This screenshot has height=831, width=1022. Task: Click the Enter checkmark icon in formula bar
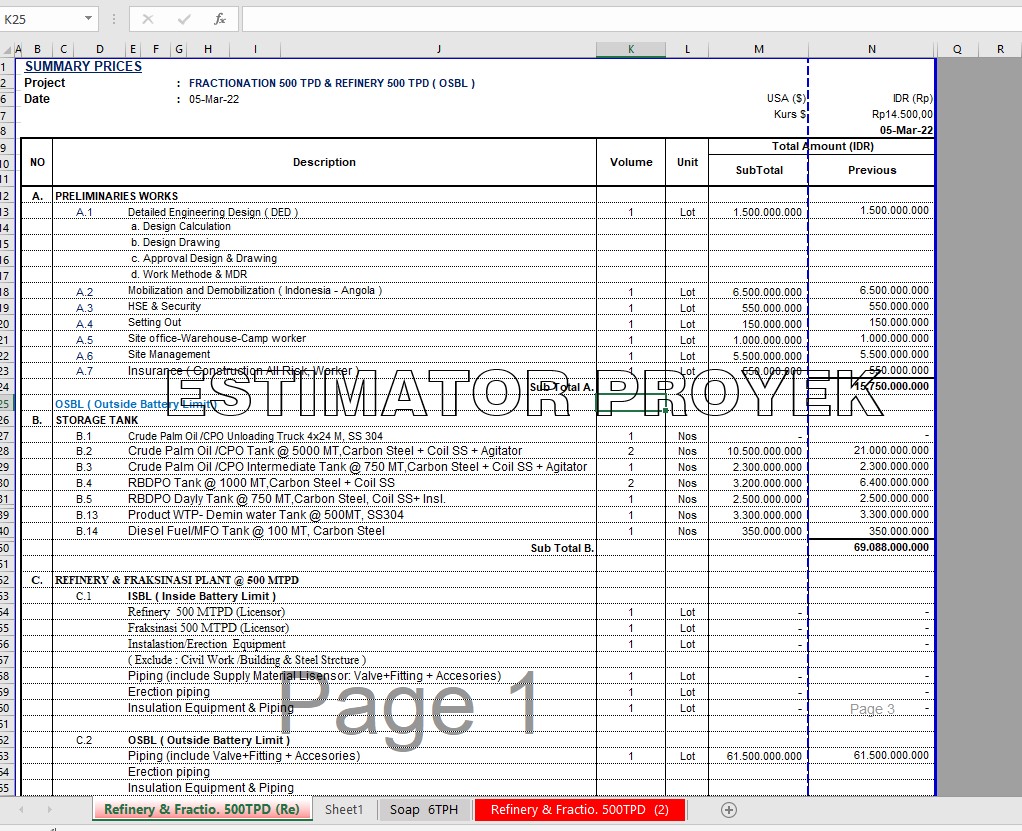(x=184, y=19)
